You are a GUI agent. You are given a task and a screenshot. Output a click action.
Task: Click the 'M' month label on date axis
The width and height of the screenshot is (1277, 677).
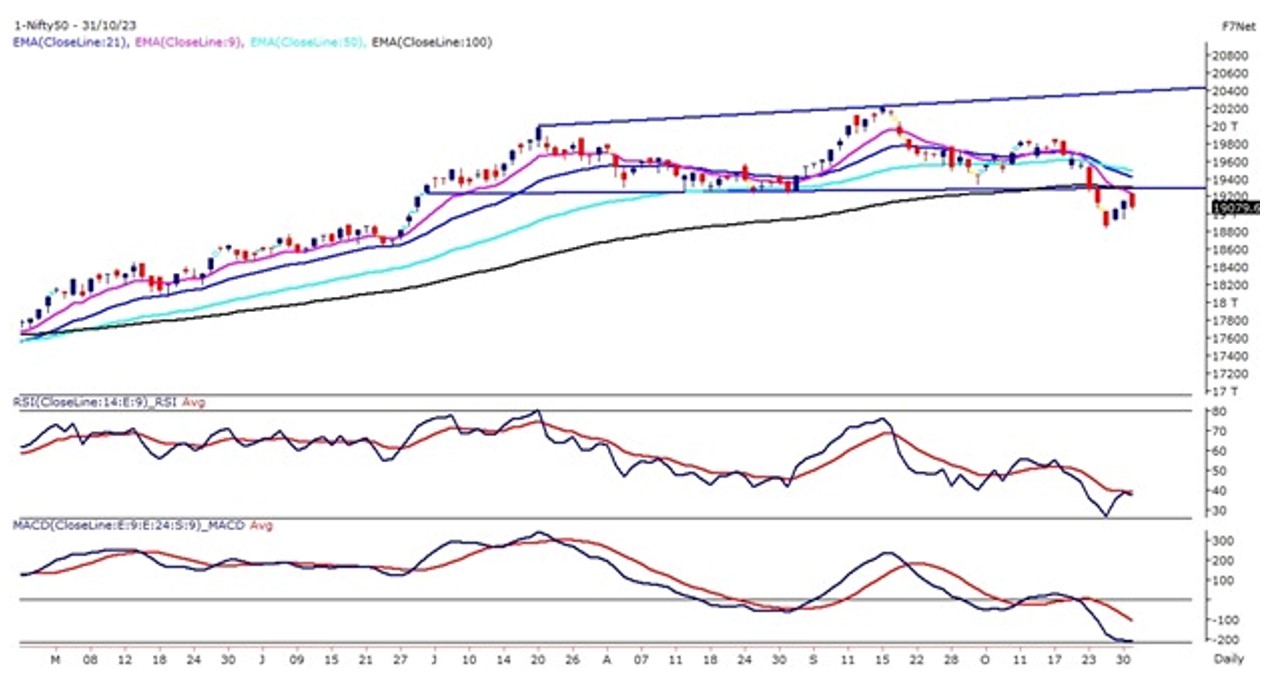coord(56,662)
